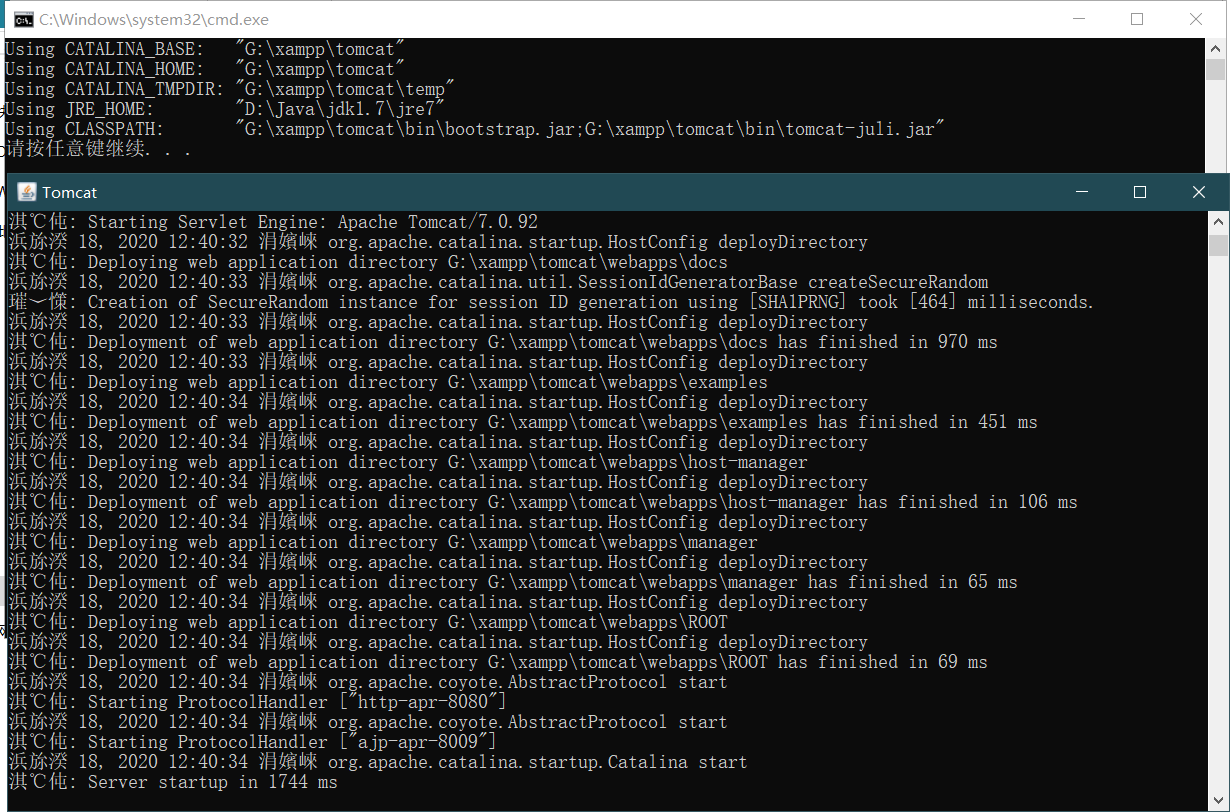
Task: Maximize the Tomcat window
Action: (x=1139, y=192)
